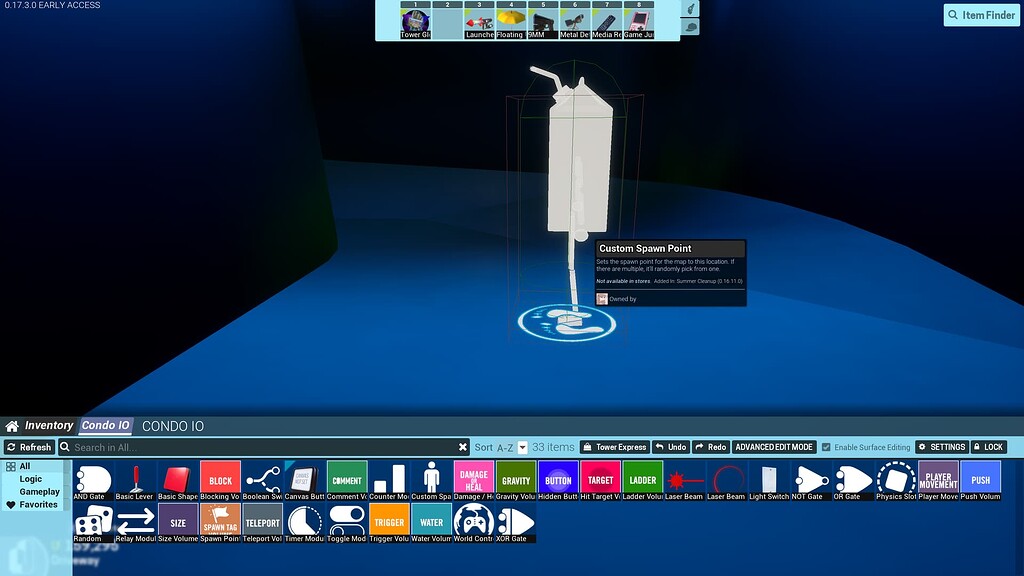Screen dimensions: 1024x576
Task: Pick the Basic Lever item
Action: pos(135,480)
